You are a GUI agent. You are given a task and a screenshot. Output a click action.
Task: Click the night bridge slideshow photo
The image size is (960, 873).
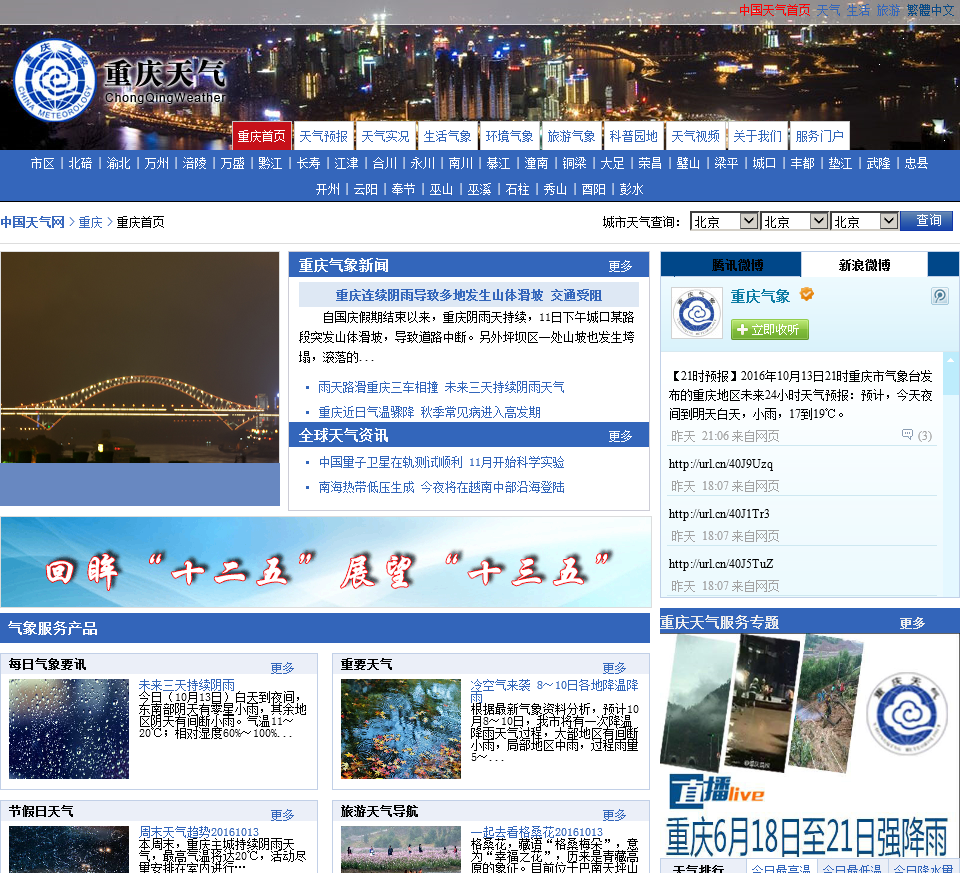pyautogui.click(x=140, y=358)
